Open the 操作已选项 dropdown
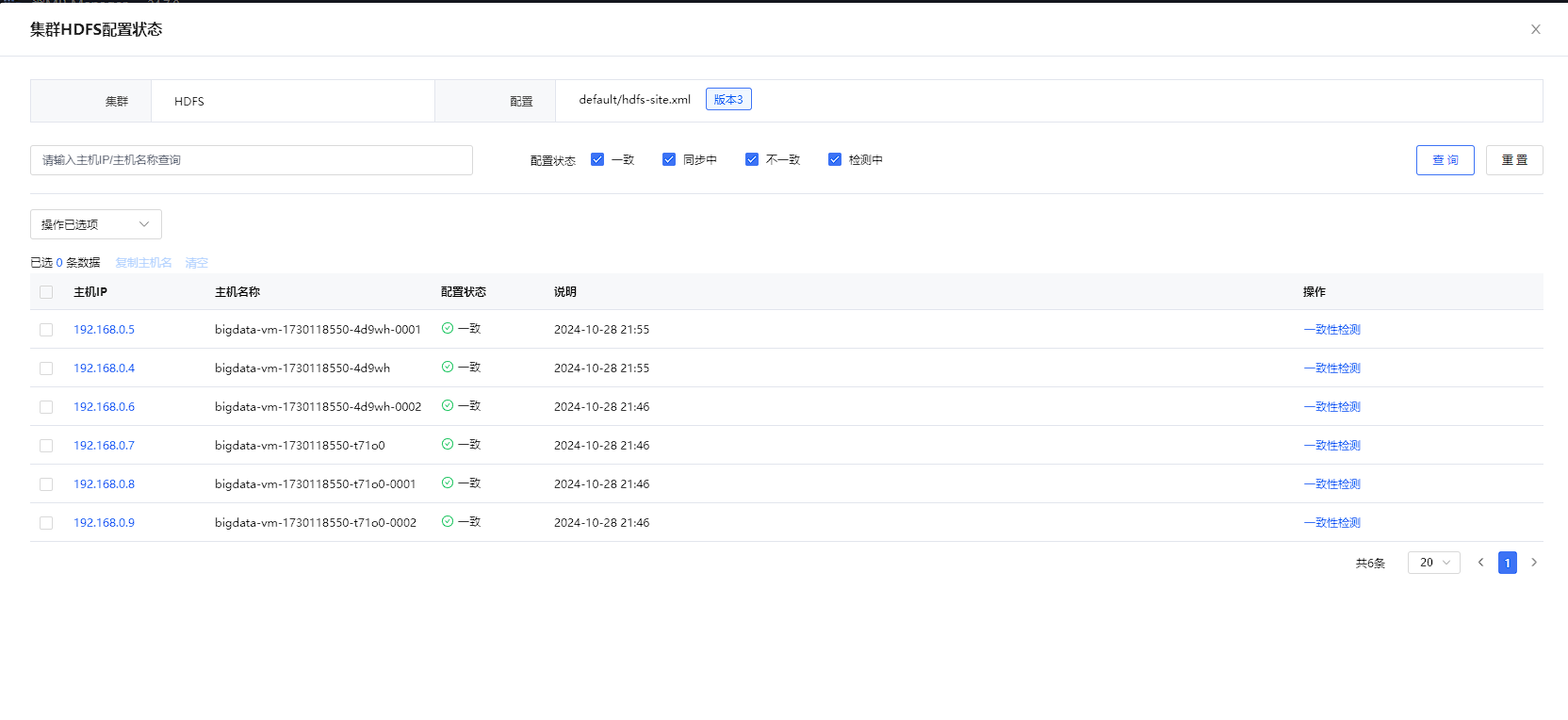Screen dimensions: 1568x720 pos(96,224)
